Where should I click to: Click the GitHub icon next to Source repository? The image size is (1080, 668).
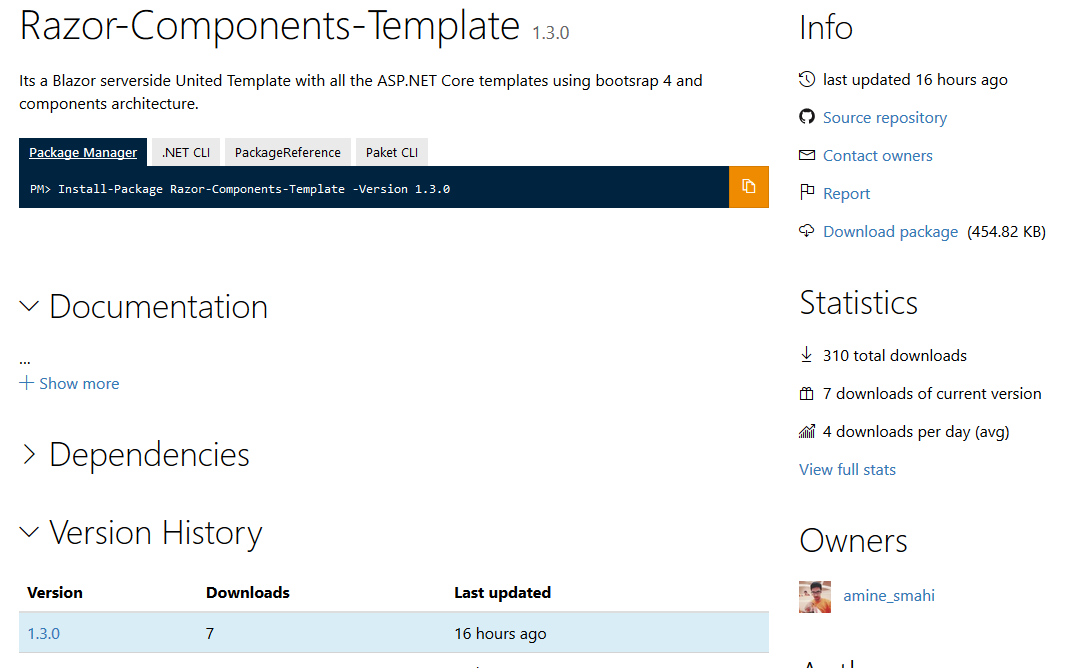tap(807, 117)
